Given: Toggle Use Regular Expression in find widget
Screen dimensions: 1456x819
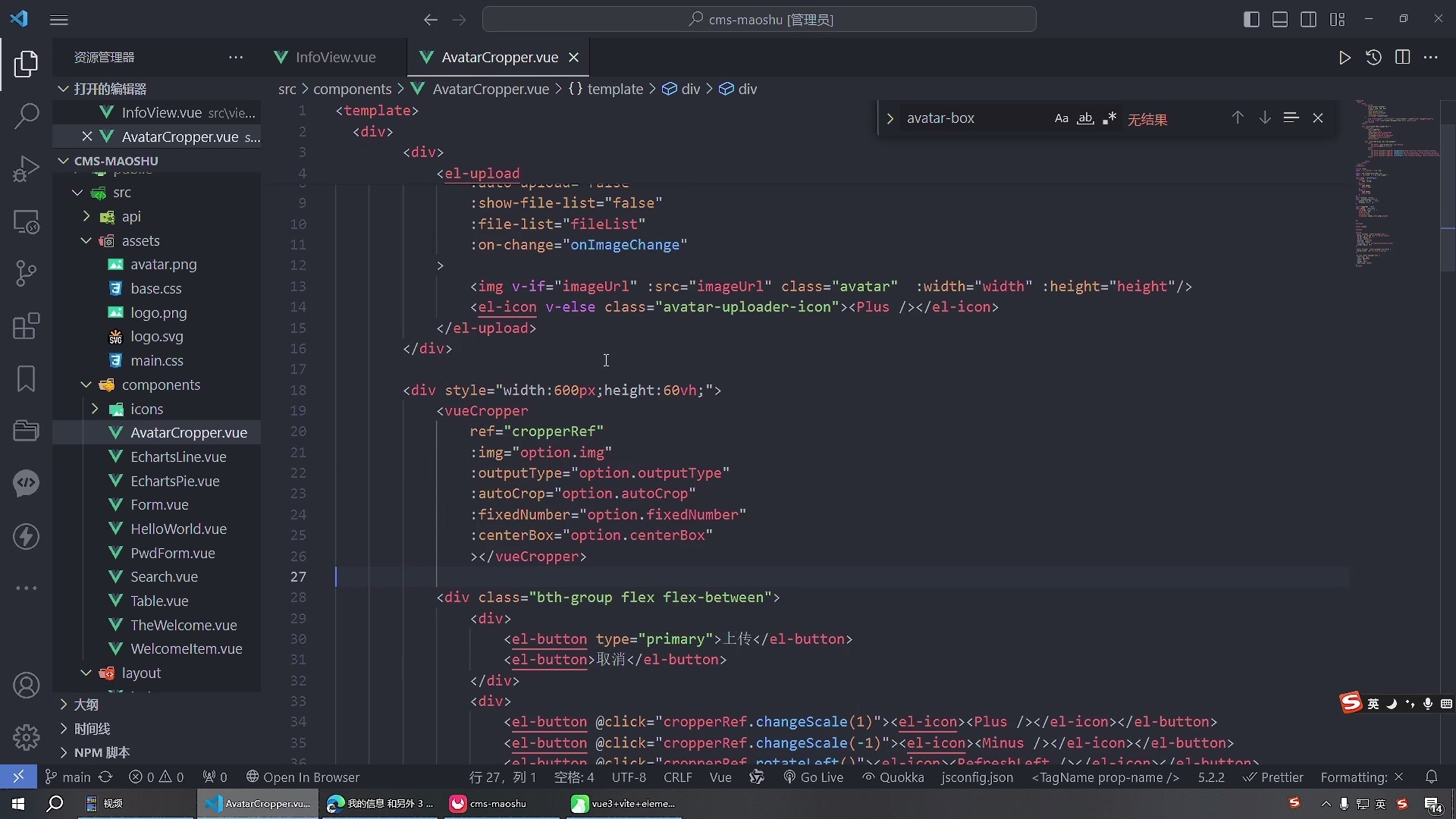Looking at the screenshot, I should click(x=1109, y=118).
